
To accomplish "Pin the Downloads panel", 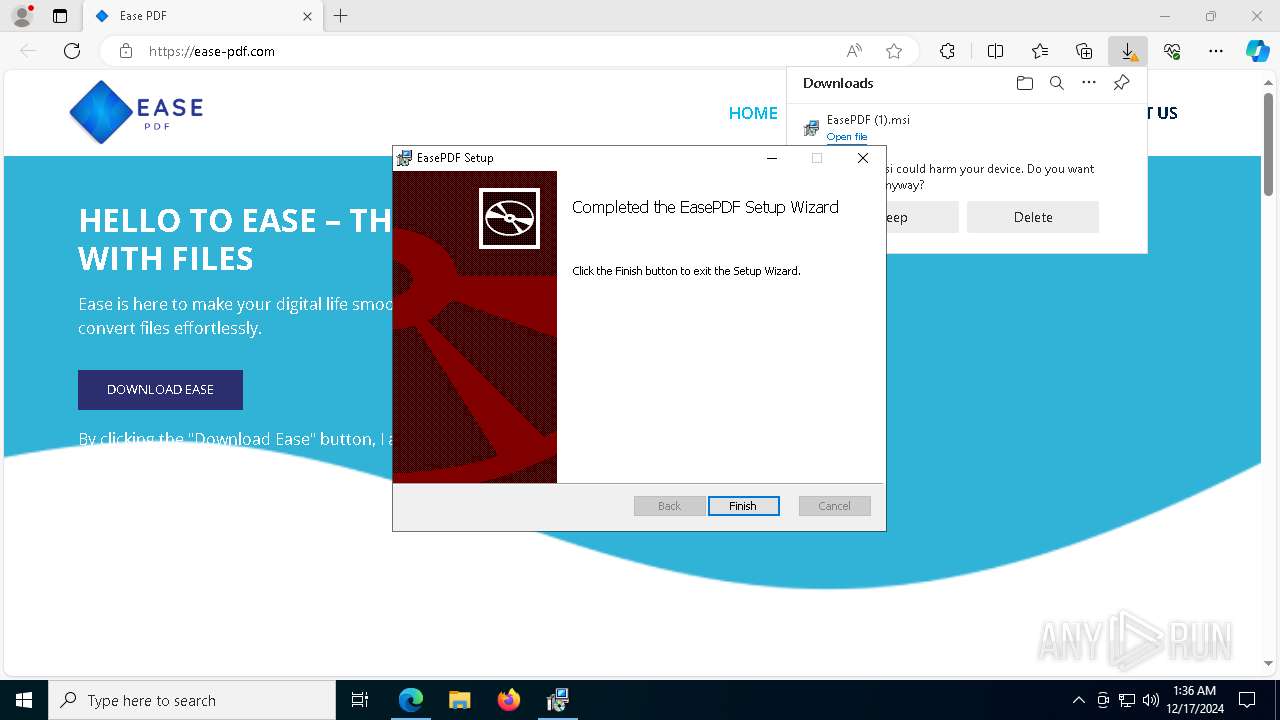I will (x=1121, y=83).
